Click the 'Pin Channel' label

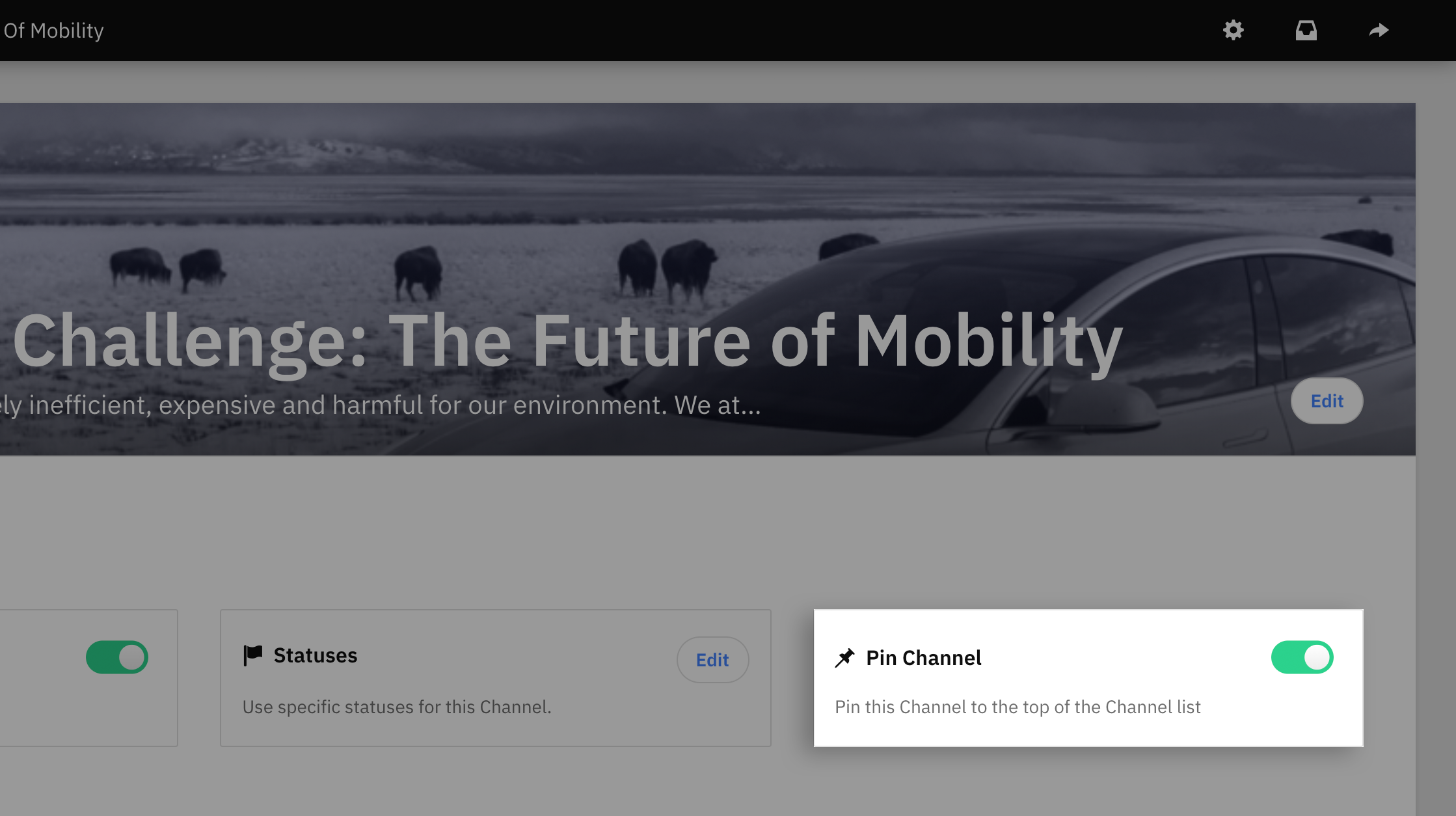coord(923,658)
